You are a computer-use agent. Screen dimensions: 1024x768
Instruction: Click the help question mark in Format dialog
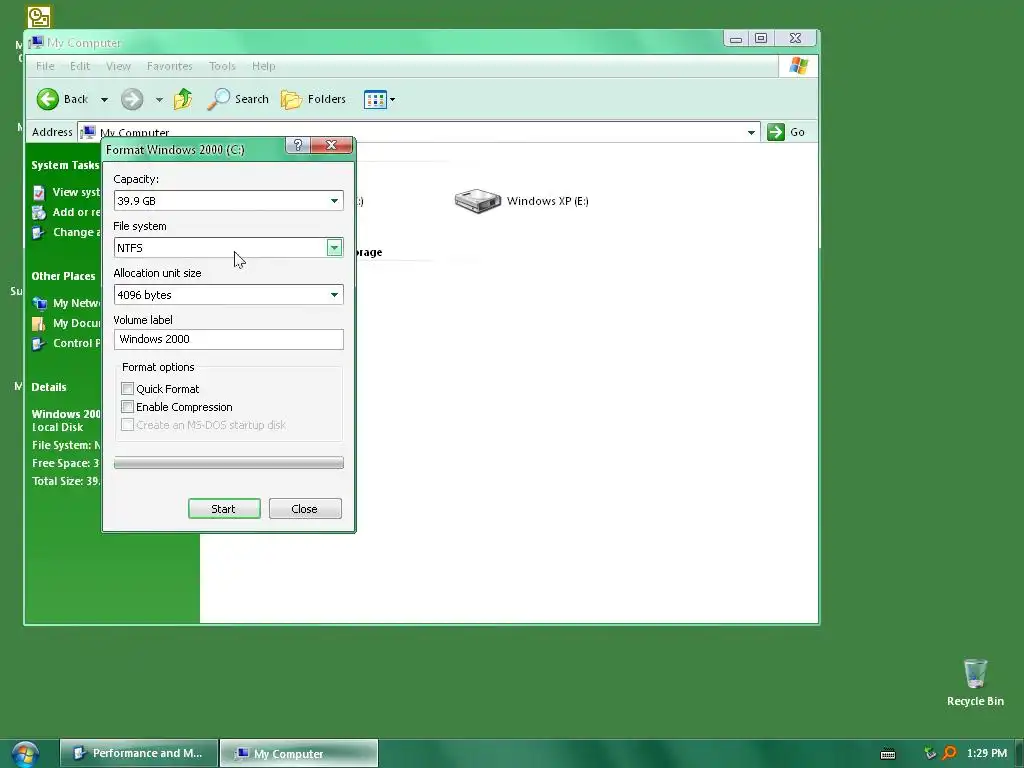click(298, 145)
